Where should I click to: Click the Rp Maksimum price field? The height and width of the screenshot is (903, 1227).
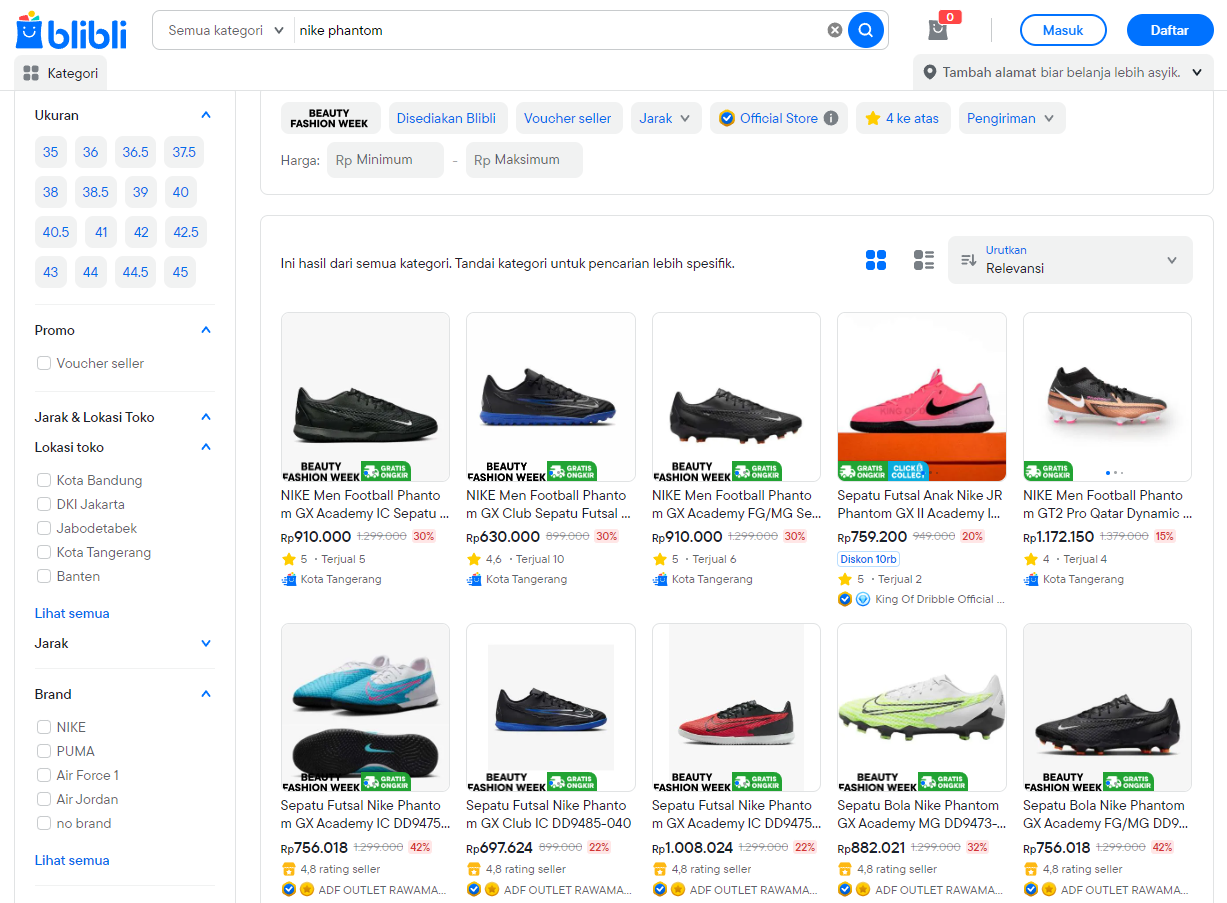pyautogui.click(x=524, y=160)
